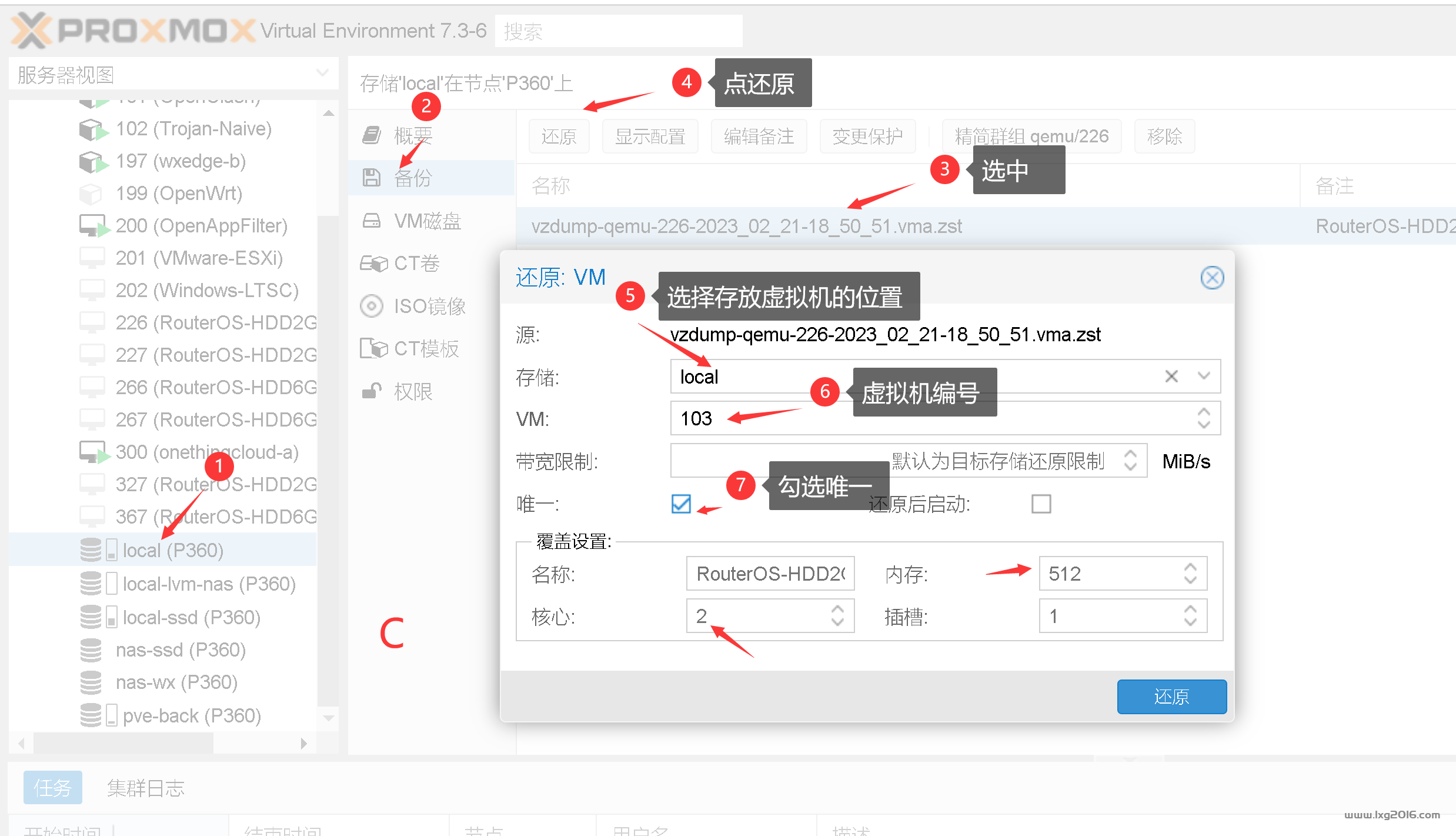Uncheck the 唯一 checkbox

click(x=681, y=504)
